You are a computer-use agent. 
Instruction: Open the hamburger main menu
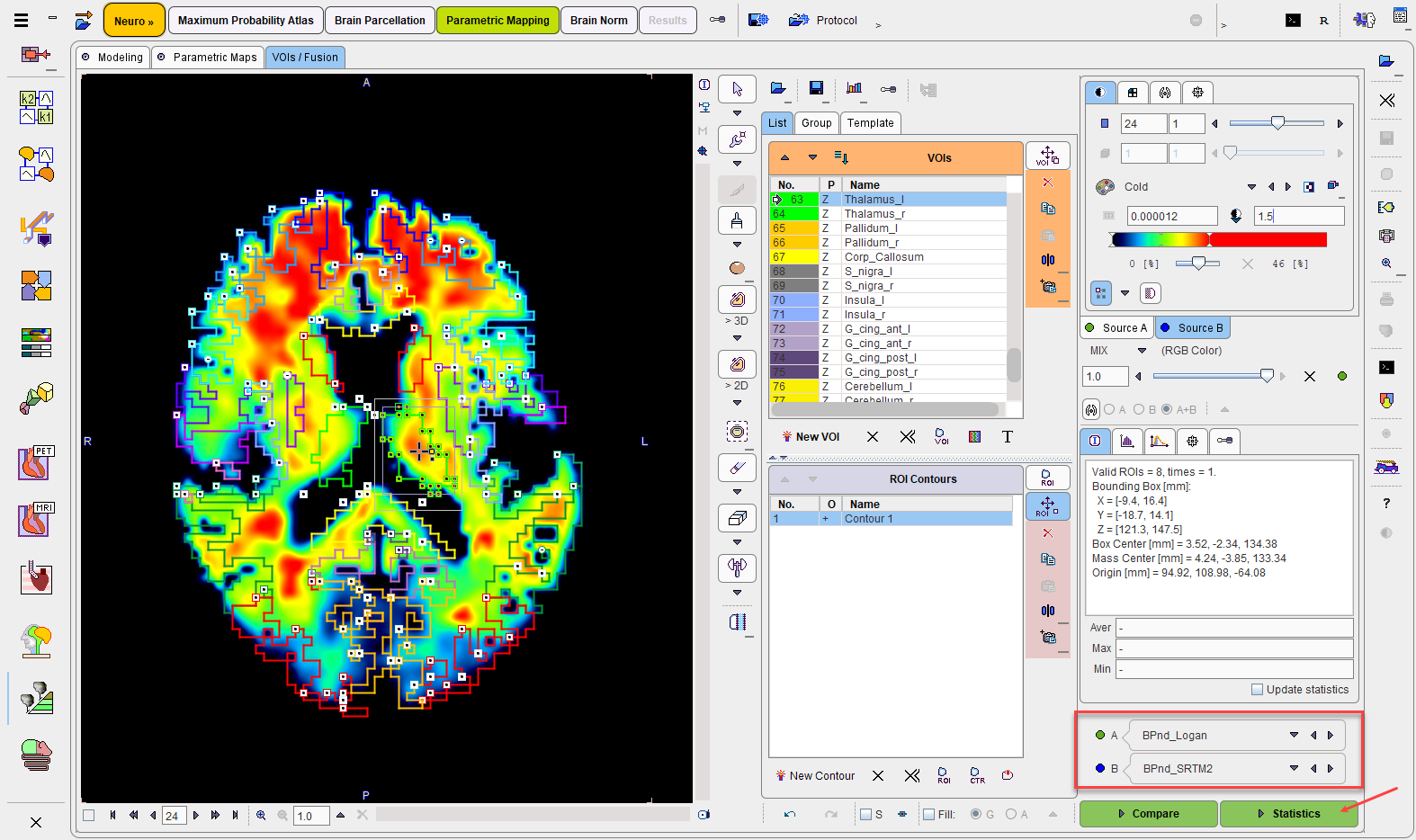tap(21, 19)
